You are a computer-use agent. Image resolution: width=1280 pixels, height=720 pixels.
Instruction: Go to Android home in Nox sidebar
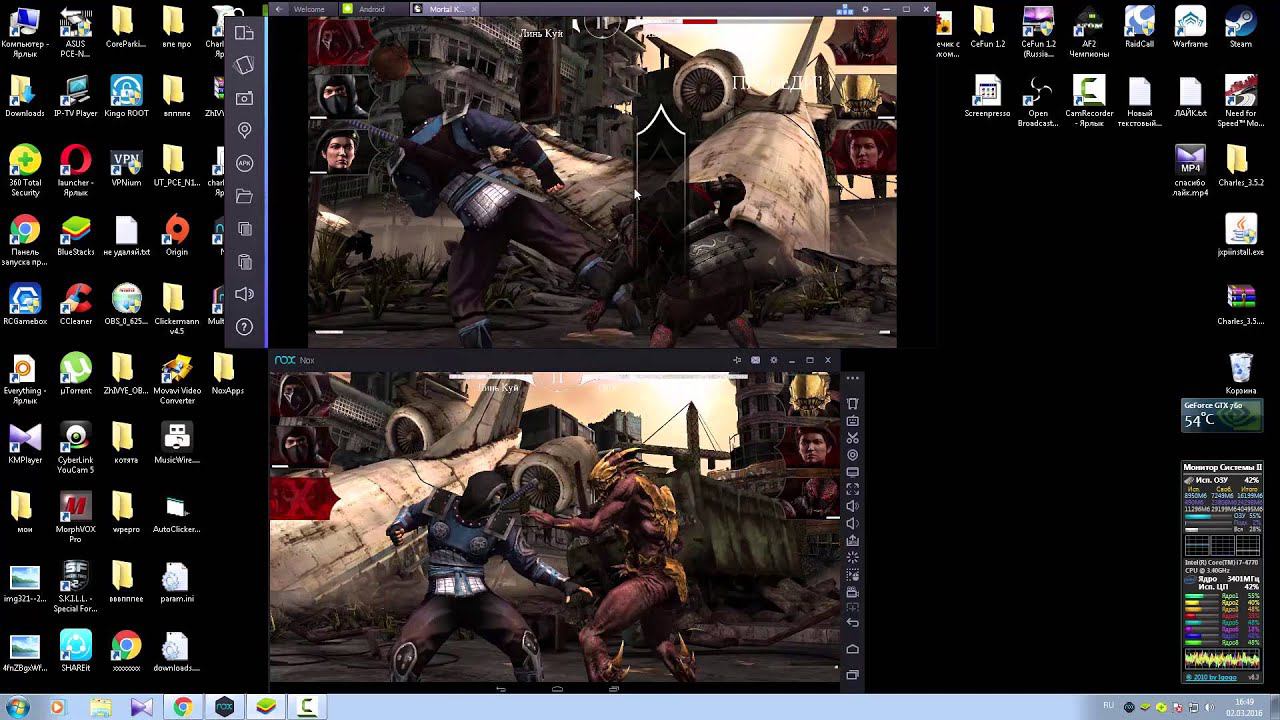pyautogui.click(x=853, y=649)
